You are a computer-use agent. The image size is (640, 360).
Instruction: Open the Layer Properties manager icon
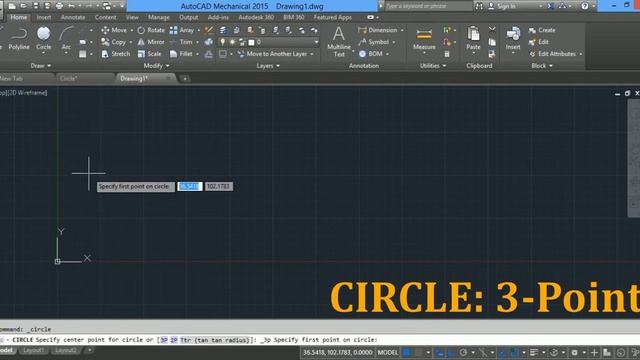(222, 30)
